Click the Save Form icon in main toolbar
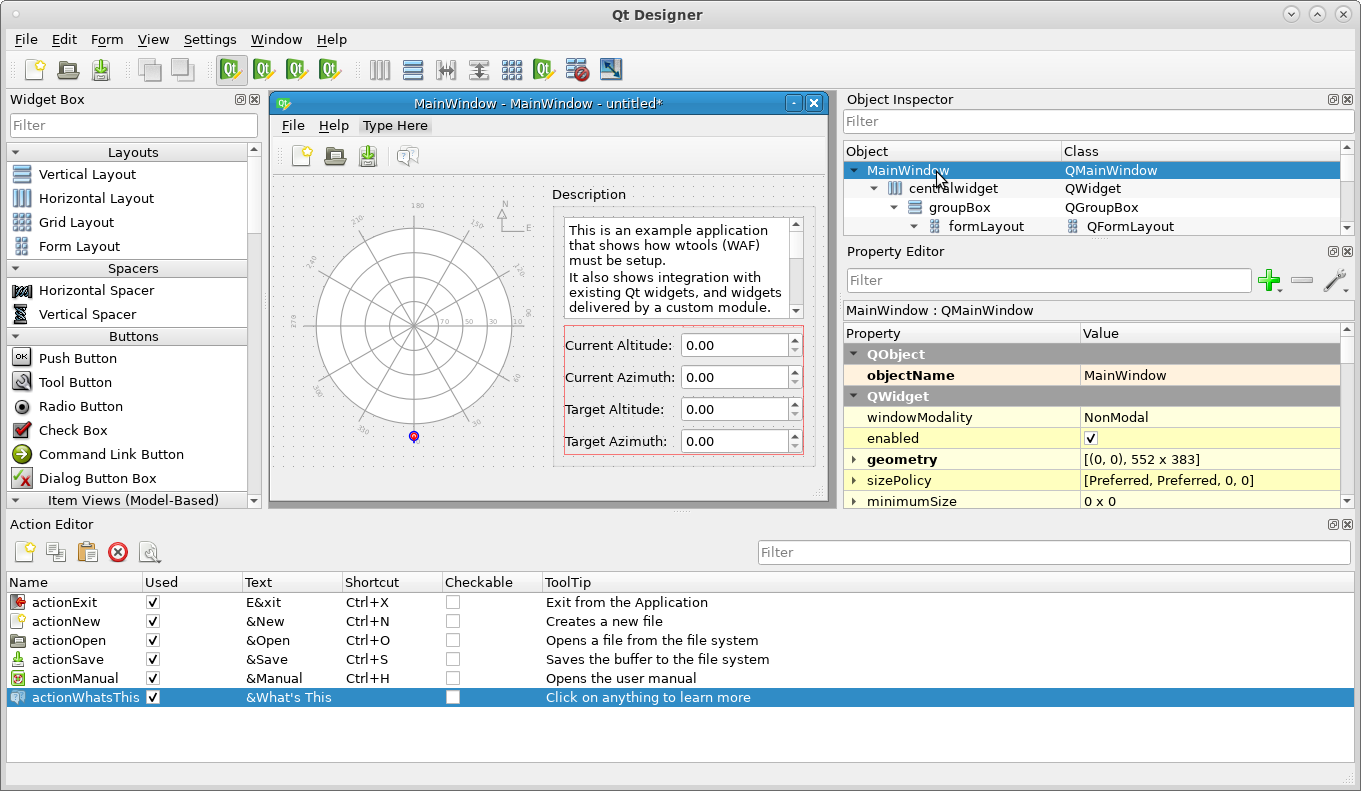1361x791 pixels. 101,70
